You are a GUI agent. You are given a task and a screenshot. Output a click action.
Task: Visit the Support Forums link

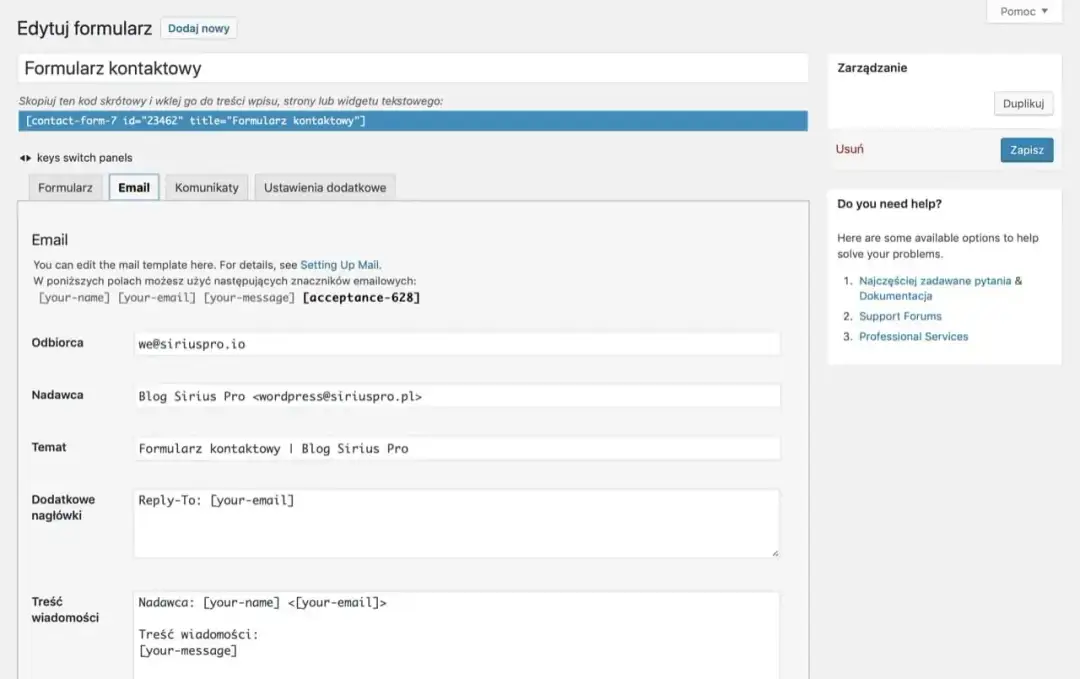[900, 316]
